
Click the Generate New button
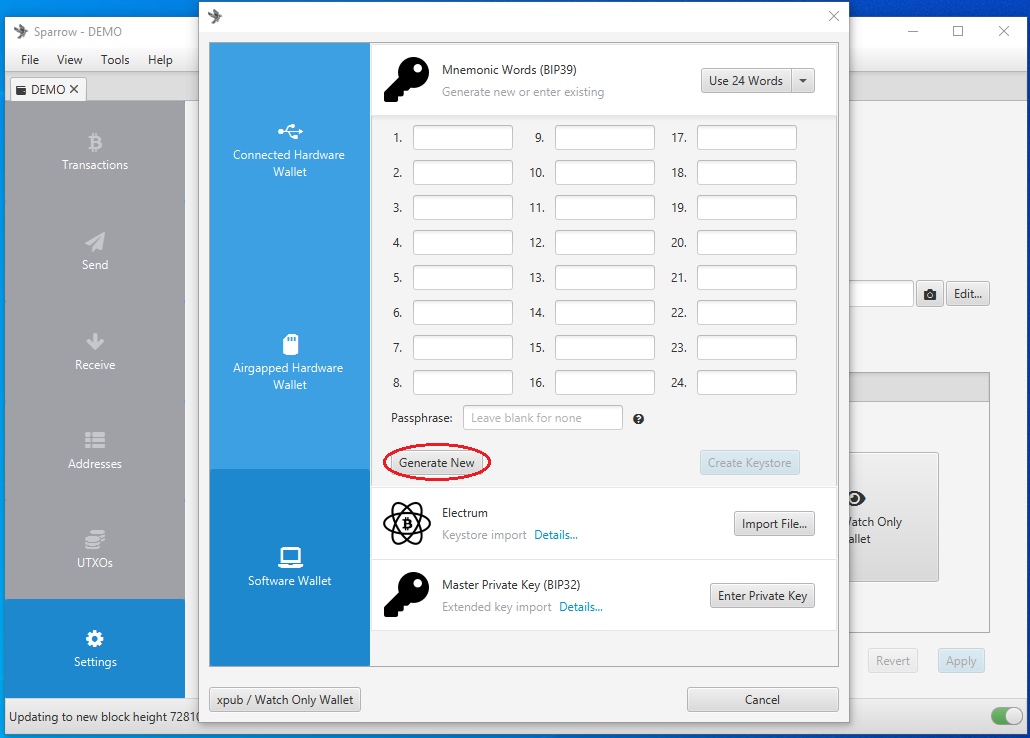coord(436,463)
